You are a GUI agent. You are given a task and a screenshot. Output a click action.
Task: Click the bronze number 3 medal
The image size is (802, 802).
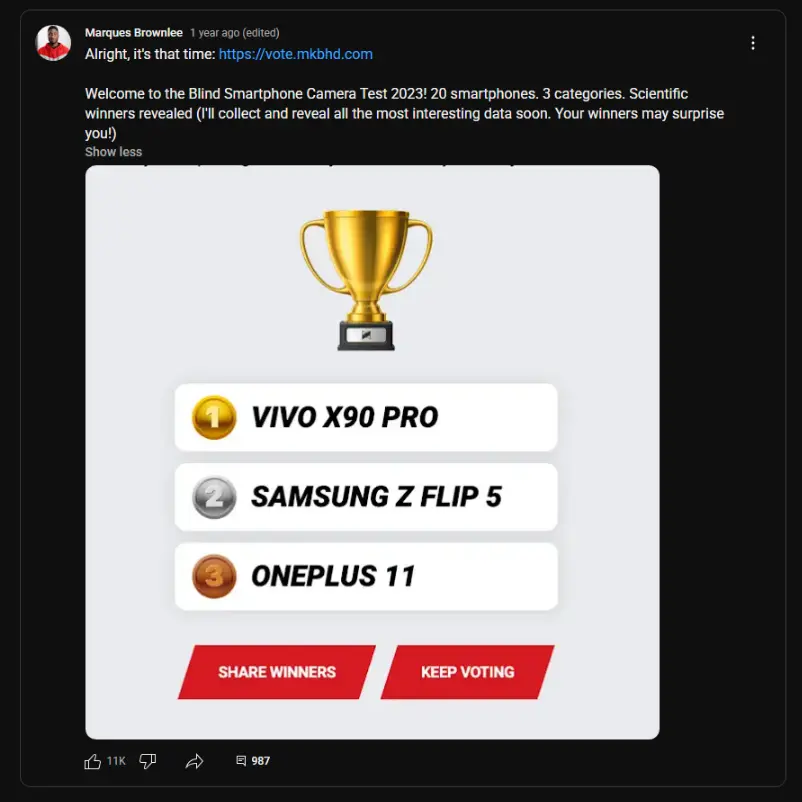coord(214,576)
